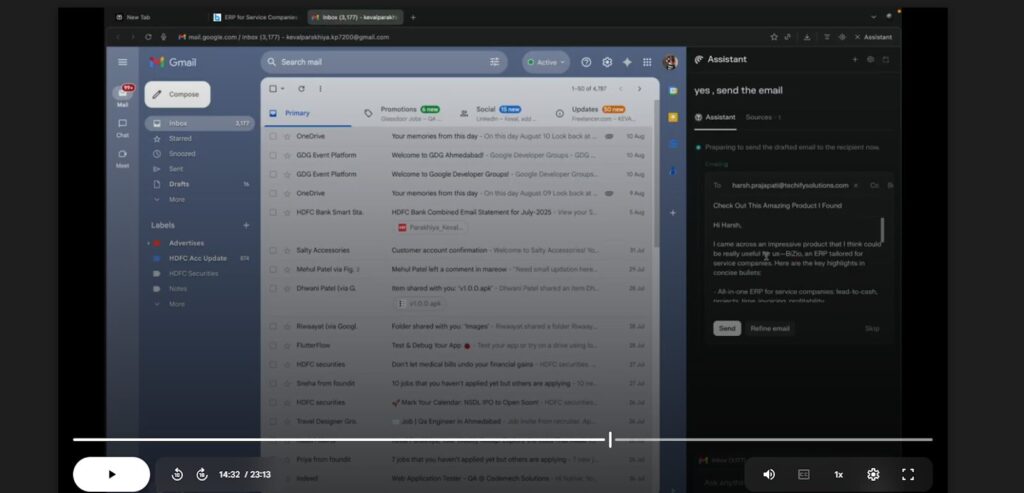Viewport: 1024px width, 493px height.
Task: Open video player settings gear
Action: (873, 475)
